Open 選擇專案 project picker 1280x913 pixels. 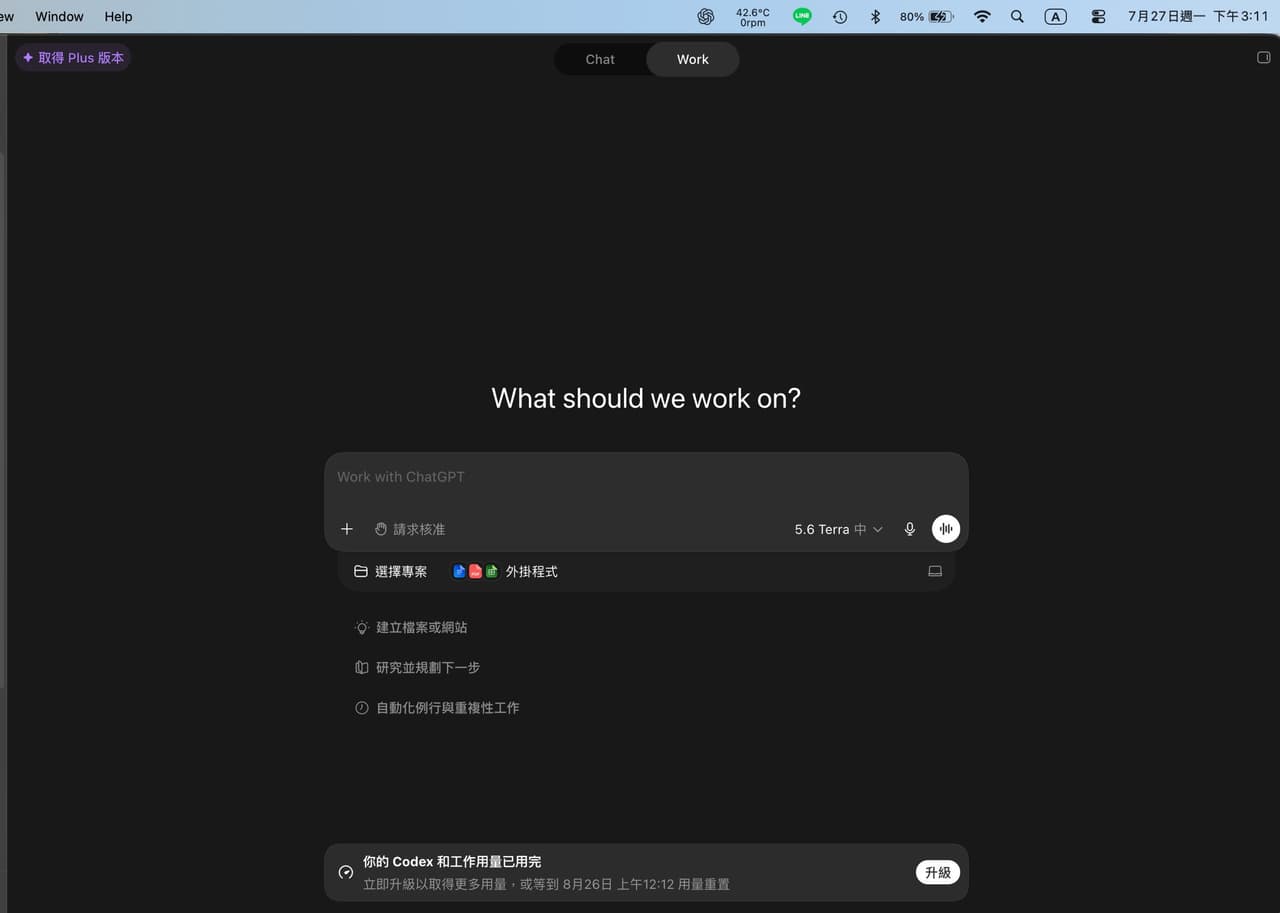coord(390,572)
